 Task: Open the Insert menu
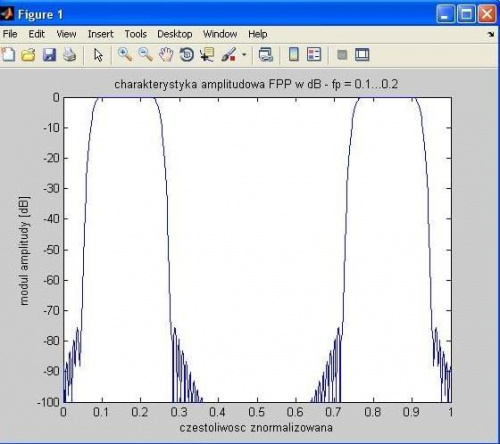(x=100, y=34)
